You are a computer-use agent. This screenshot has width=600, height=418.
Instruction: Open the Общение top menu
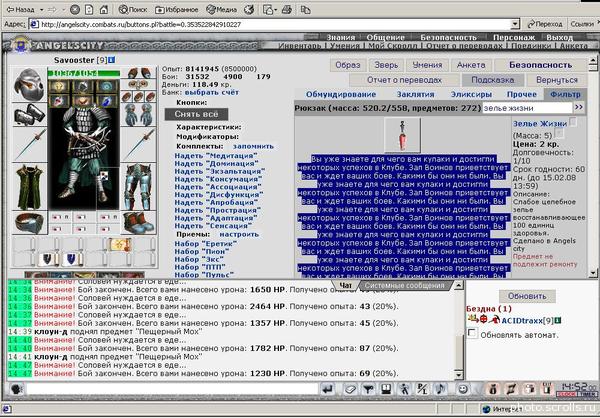coord(385,38)
